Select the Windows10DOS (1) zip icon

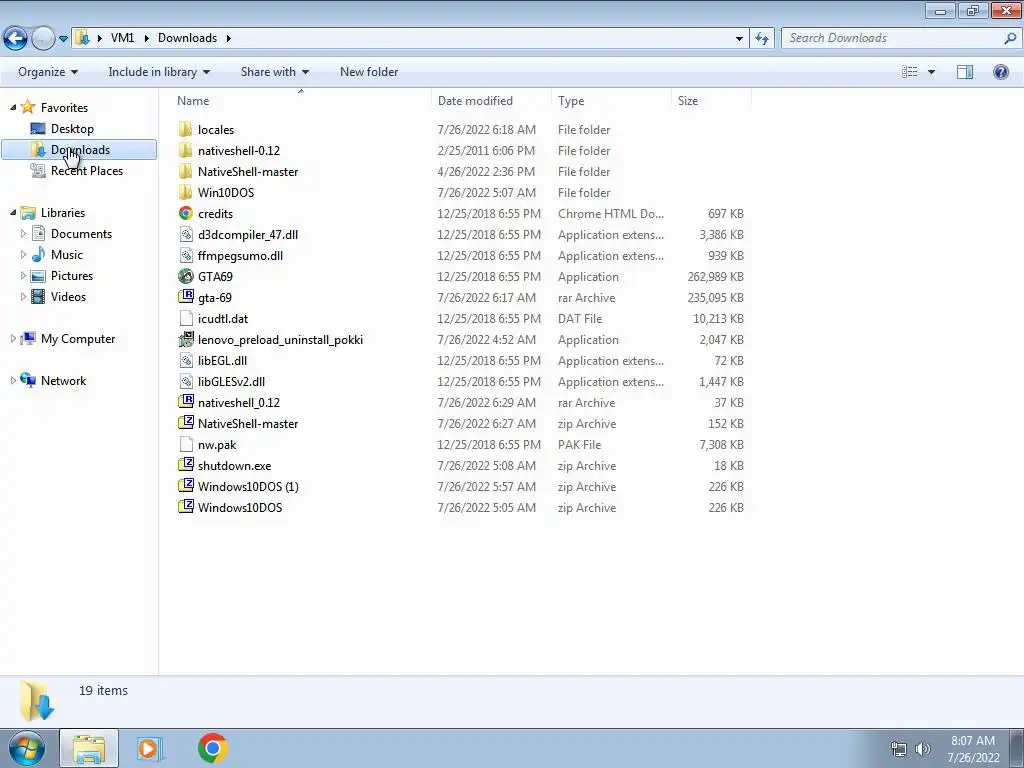pyautogui.click(x=185, y=486)
